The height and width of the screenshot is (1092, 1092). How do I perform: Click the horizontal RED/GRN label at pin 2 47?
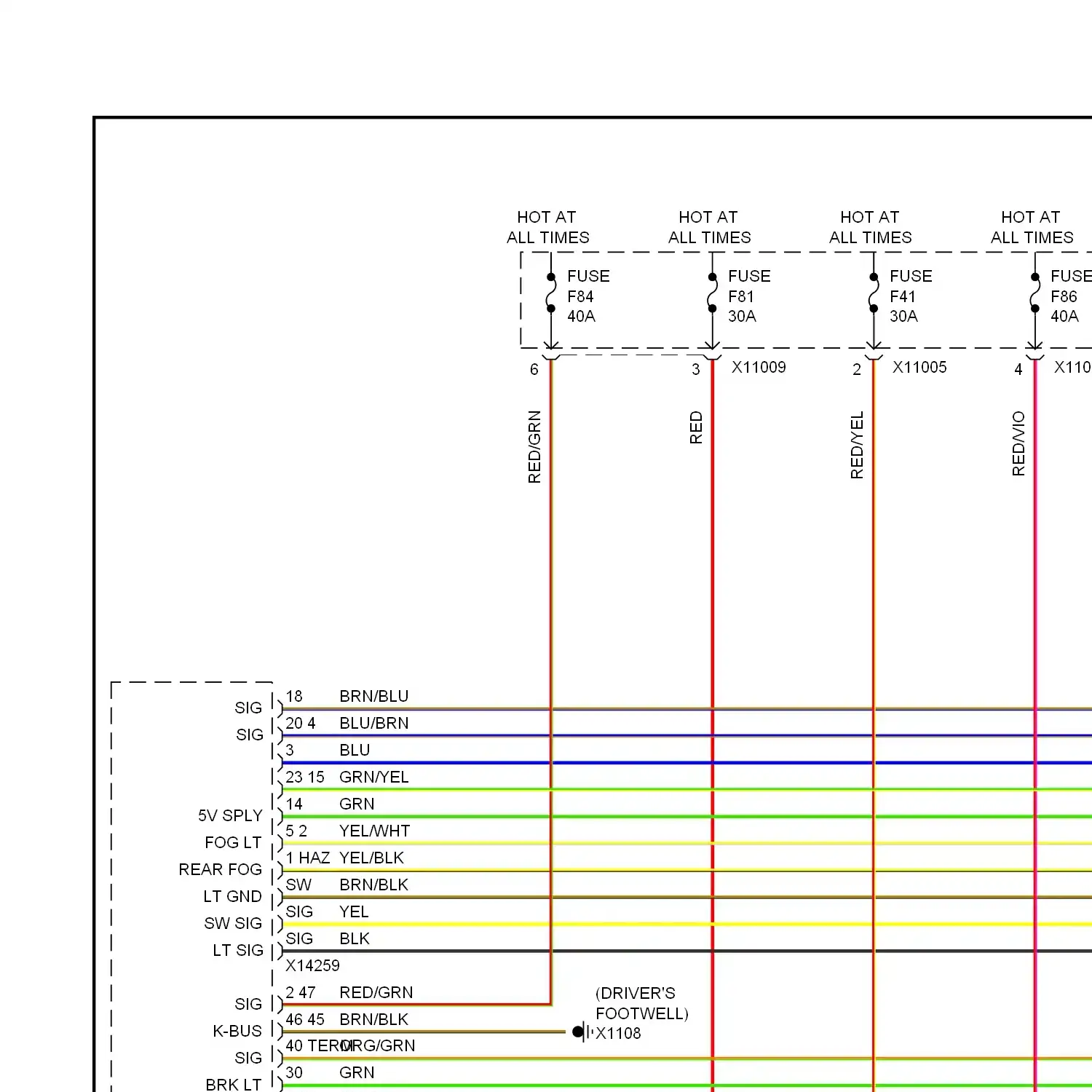[376, 992]
